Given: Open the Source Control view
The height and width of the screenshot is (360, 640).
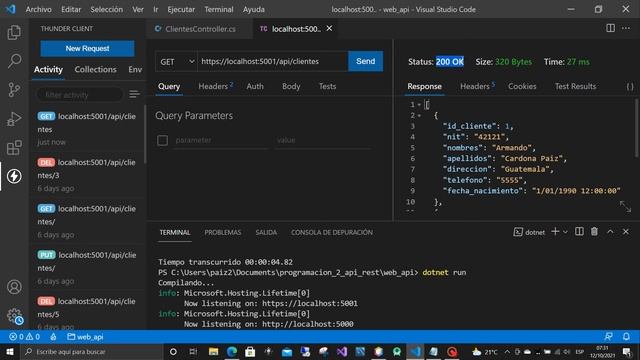Looking at the screenshot, I should point(14,89).
